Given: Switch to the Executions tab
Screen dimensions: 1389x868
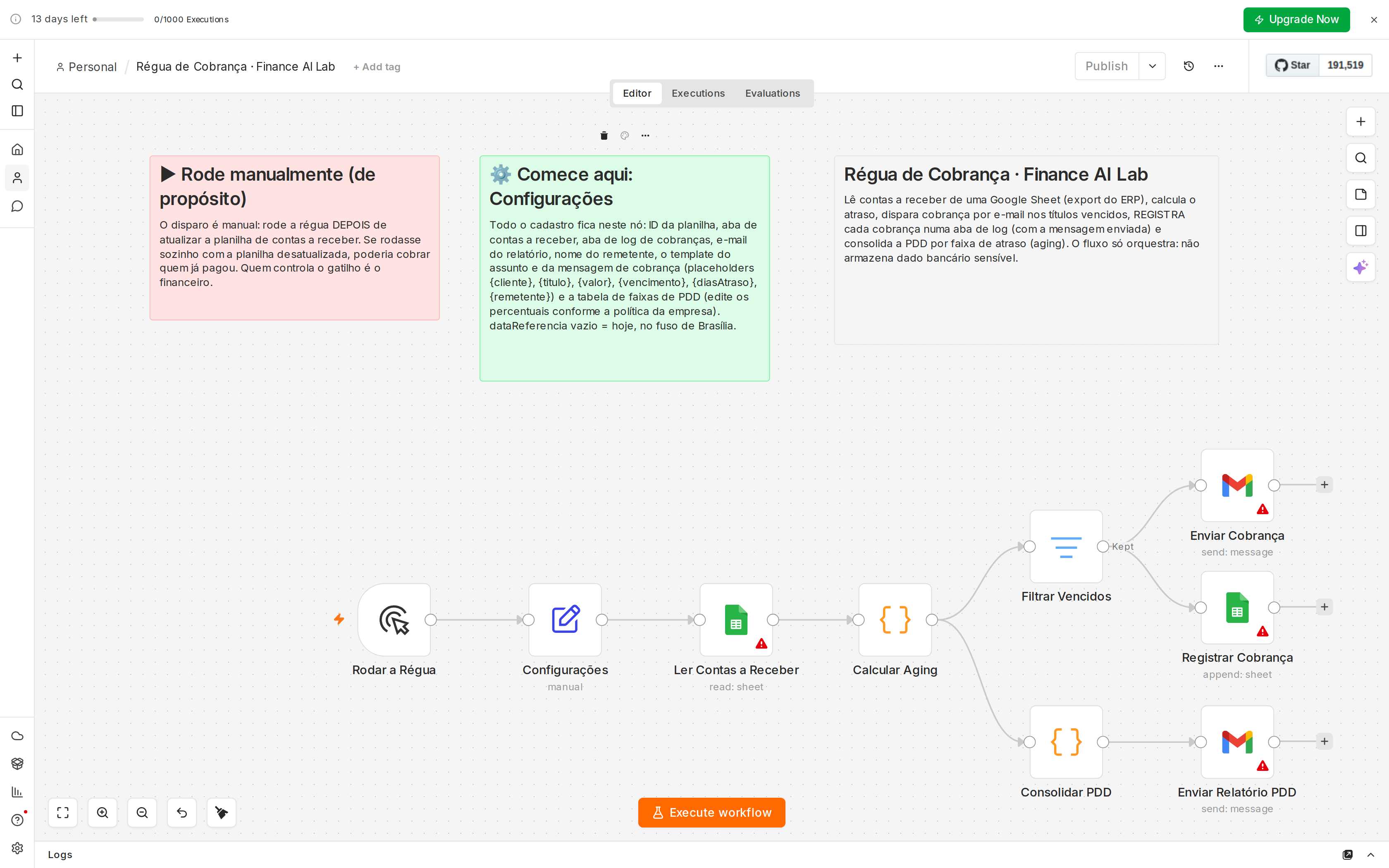Looking at the screenshot, I should click(x=698, y=93).
